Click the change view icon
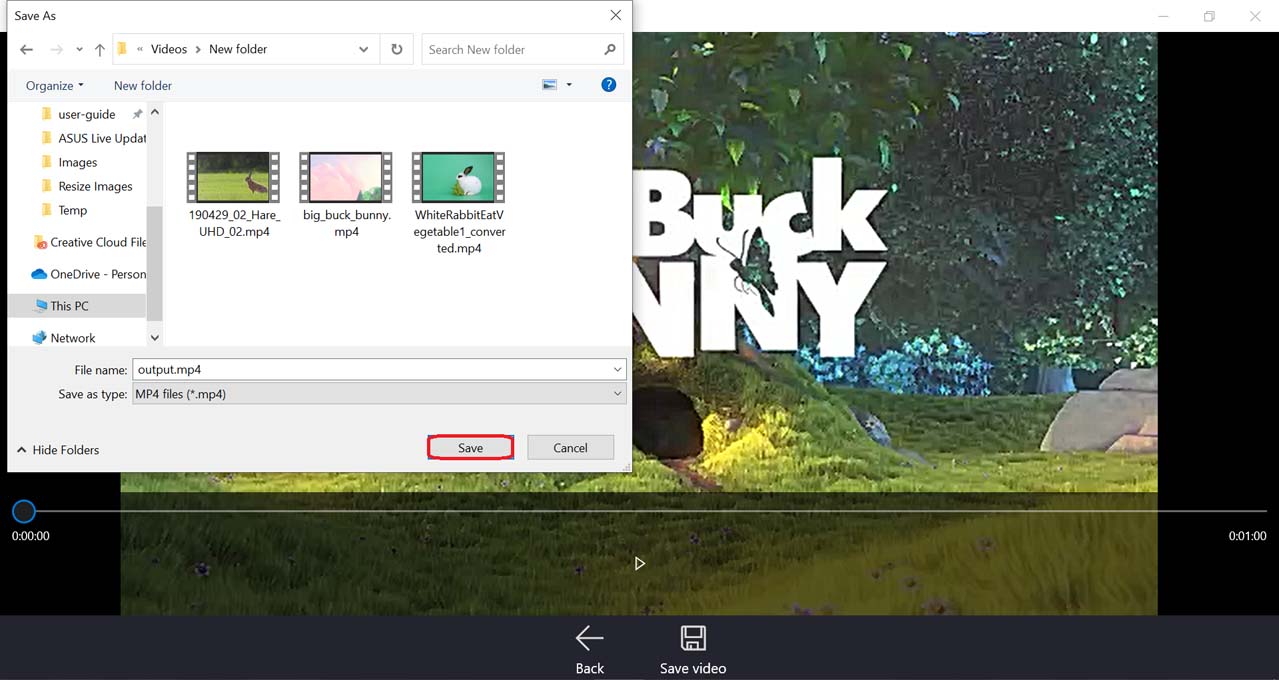The width and height of the screenshot is (1279, 680). (549, 85)
